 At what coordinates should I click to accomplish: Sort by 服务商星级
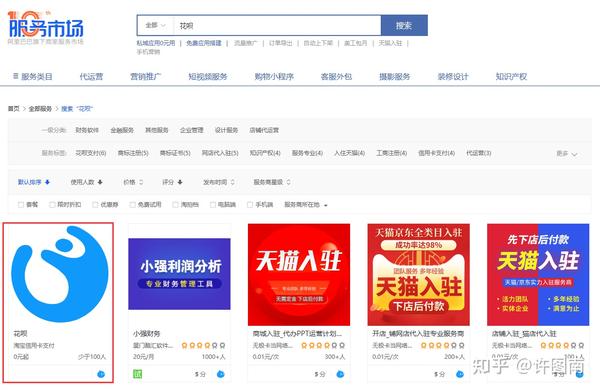(x=272, y=182)
